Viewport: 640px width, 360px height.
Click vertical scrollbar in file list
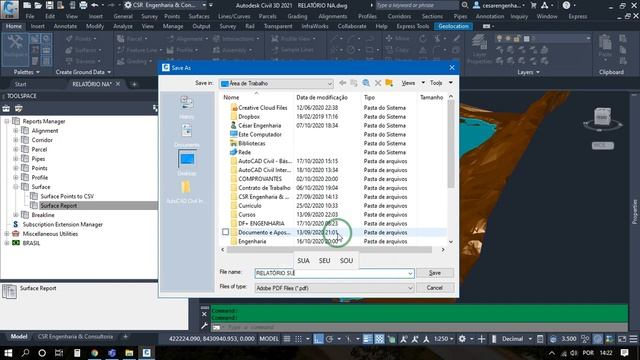click(451, 143)
